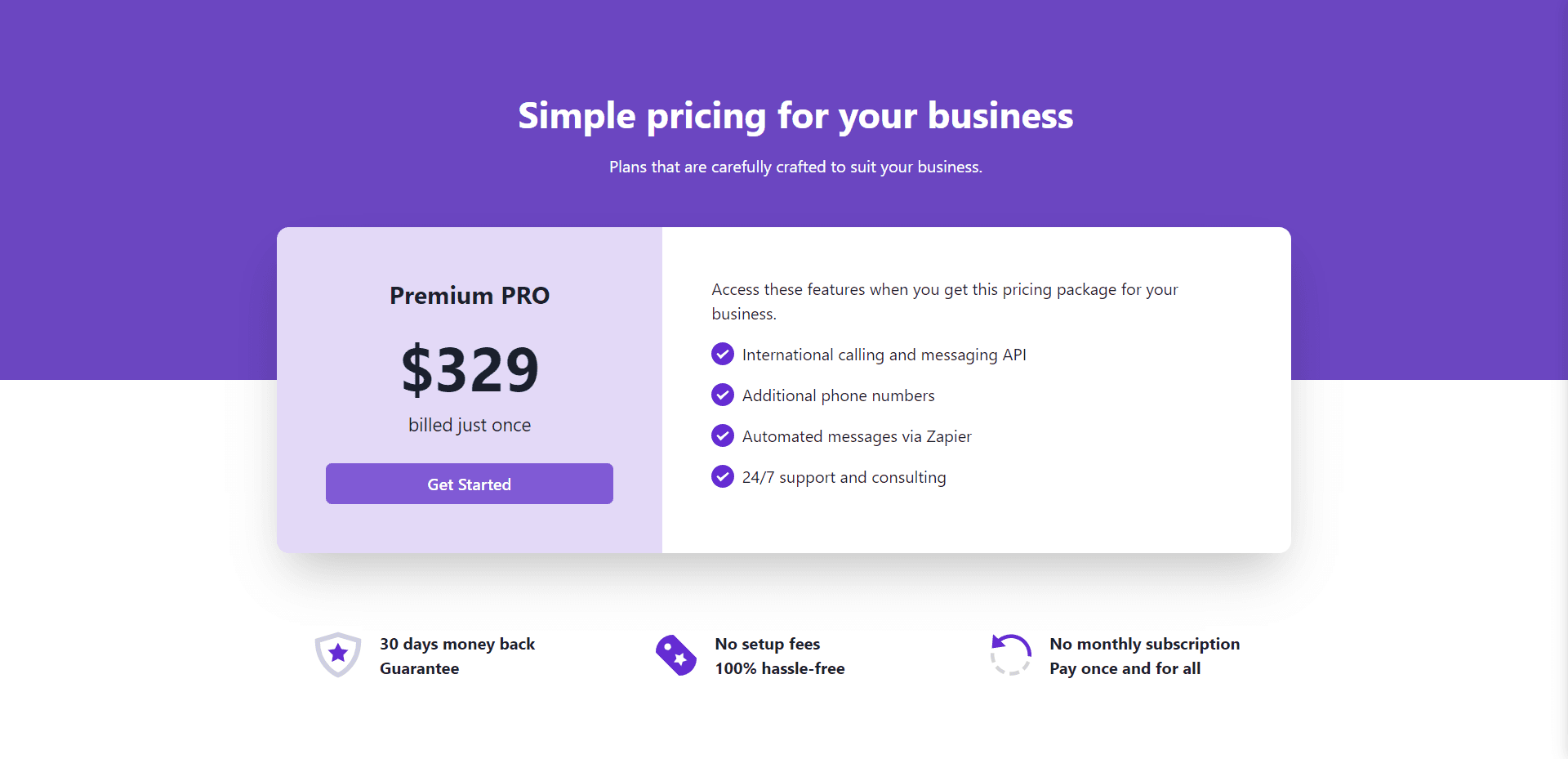Click the Get Started button

click(469, 484)
